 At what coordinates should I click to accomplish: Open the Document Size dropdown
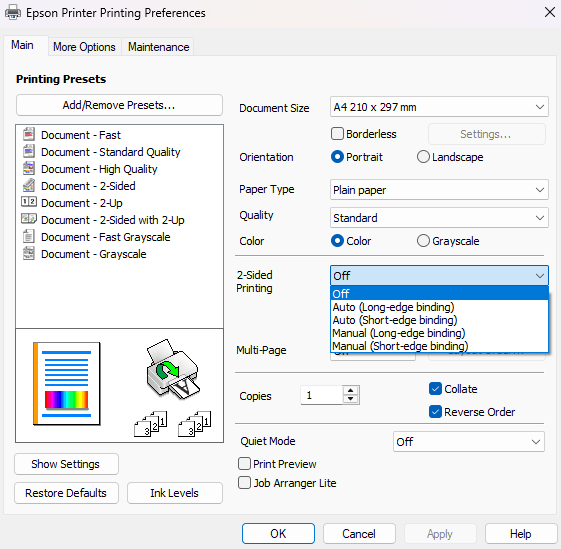pos(439,107)
